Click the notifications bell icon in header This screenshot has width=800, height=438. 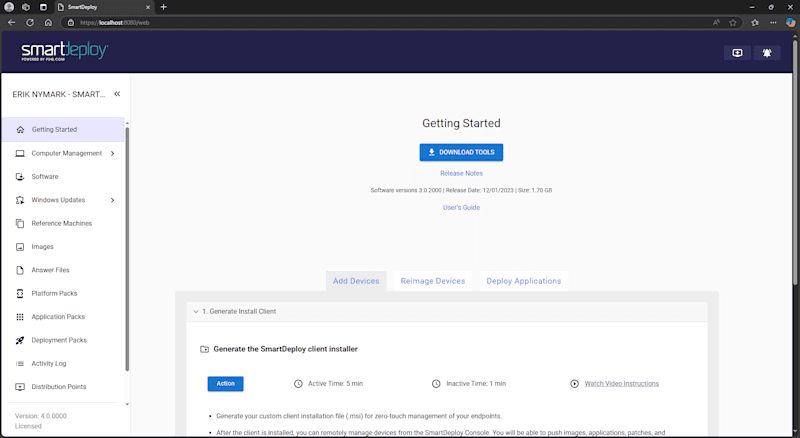767,53
